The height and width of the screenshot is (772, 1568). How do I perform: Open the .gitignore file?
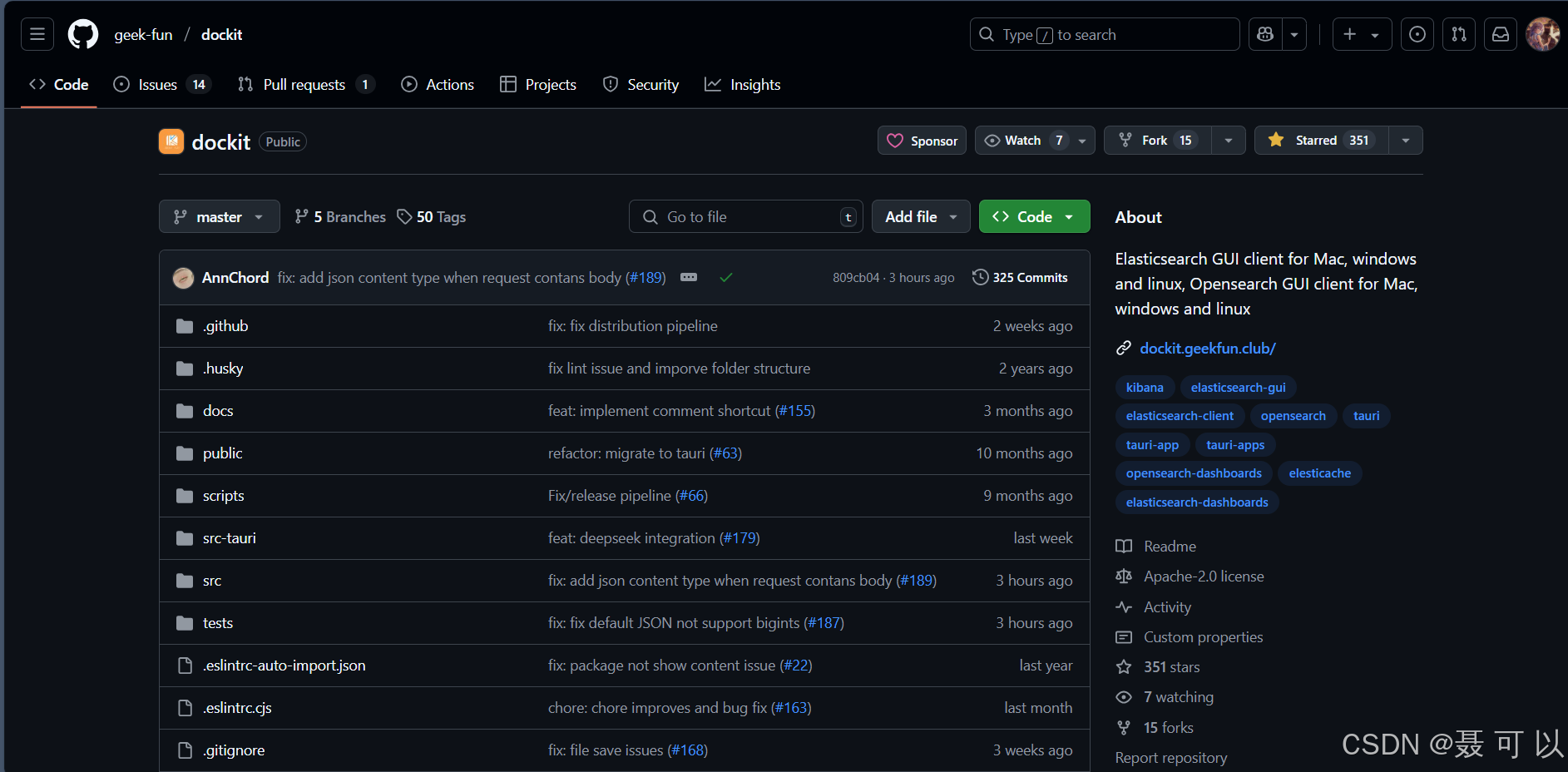click(x=234, y=750)
